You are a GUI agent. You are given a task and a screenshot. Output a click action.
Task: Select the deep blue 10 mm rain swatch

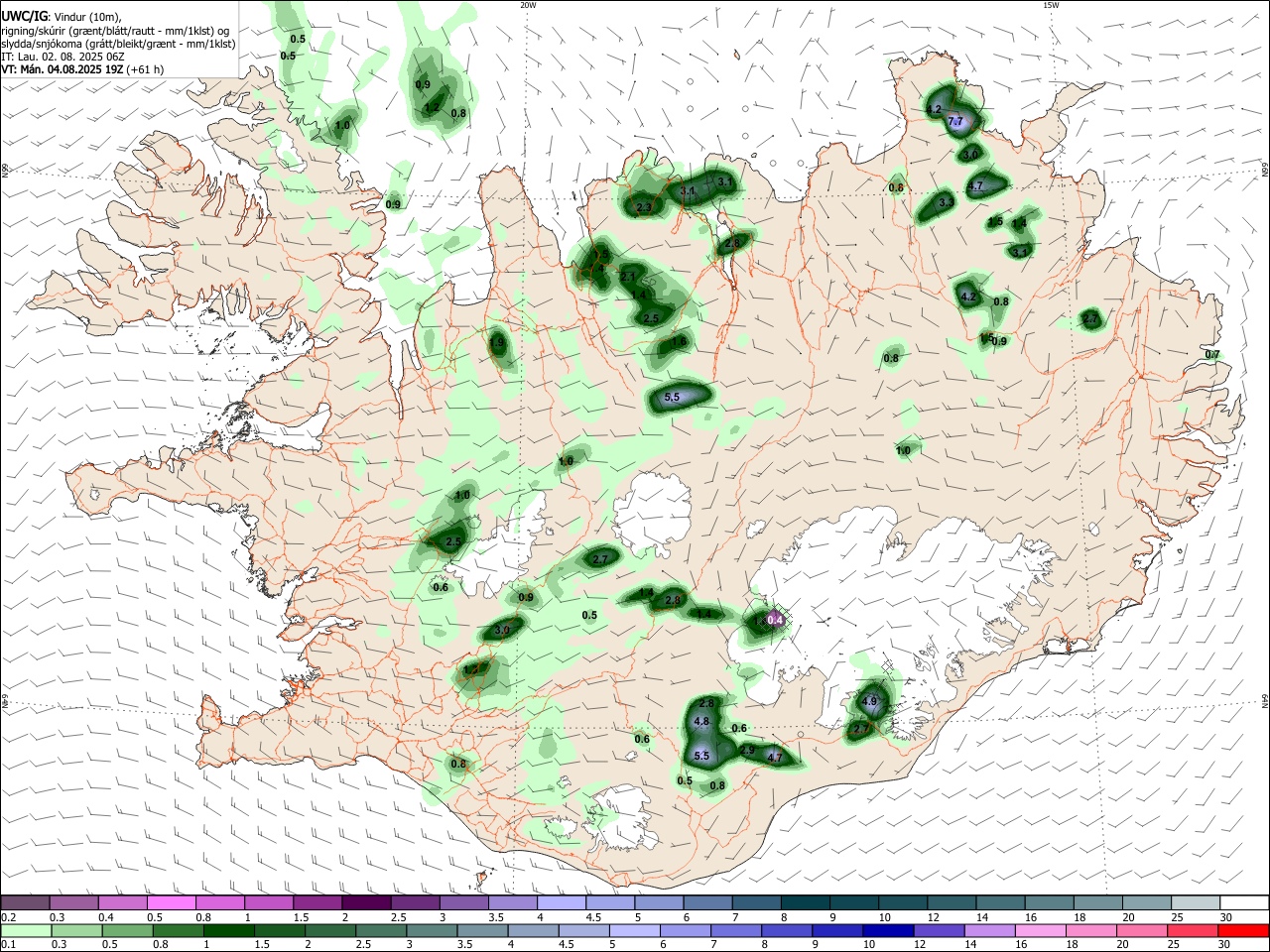(888, 930)
